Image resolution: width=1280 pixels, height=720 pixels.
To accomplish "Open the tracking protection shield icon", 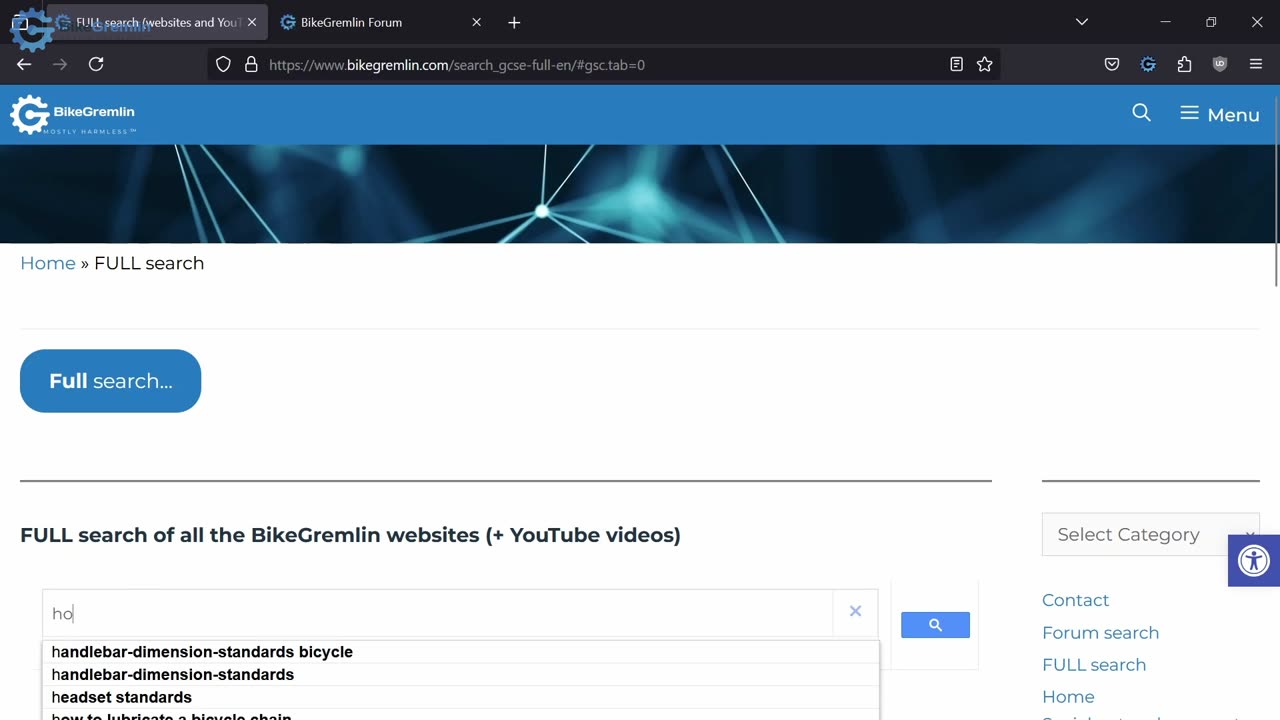I will click(223, 64).
